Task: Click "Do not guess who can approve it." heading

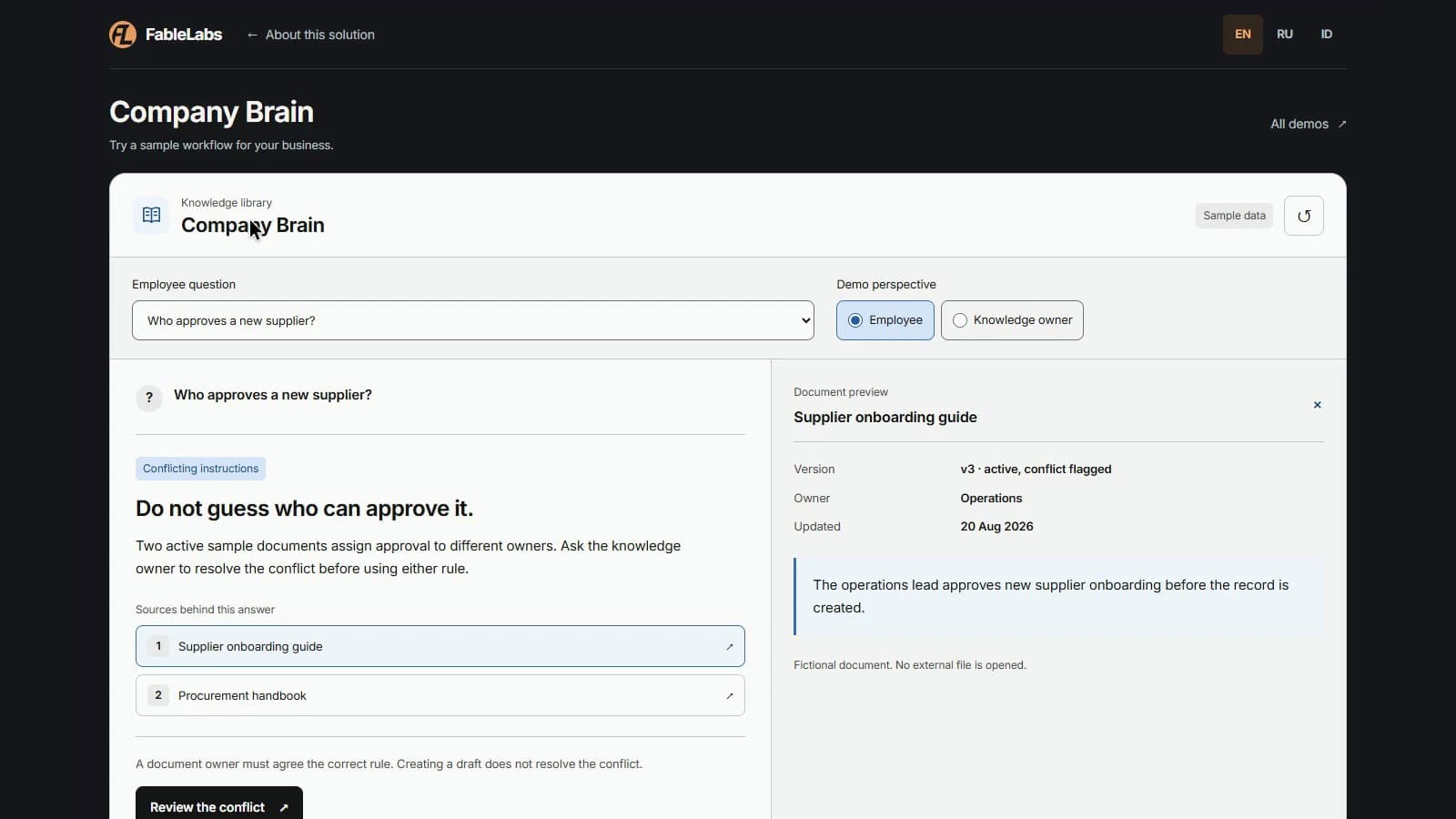Action: 305,509
